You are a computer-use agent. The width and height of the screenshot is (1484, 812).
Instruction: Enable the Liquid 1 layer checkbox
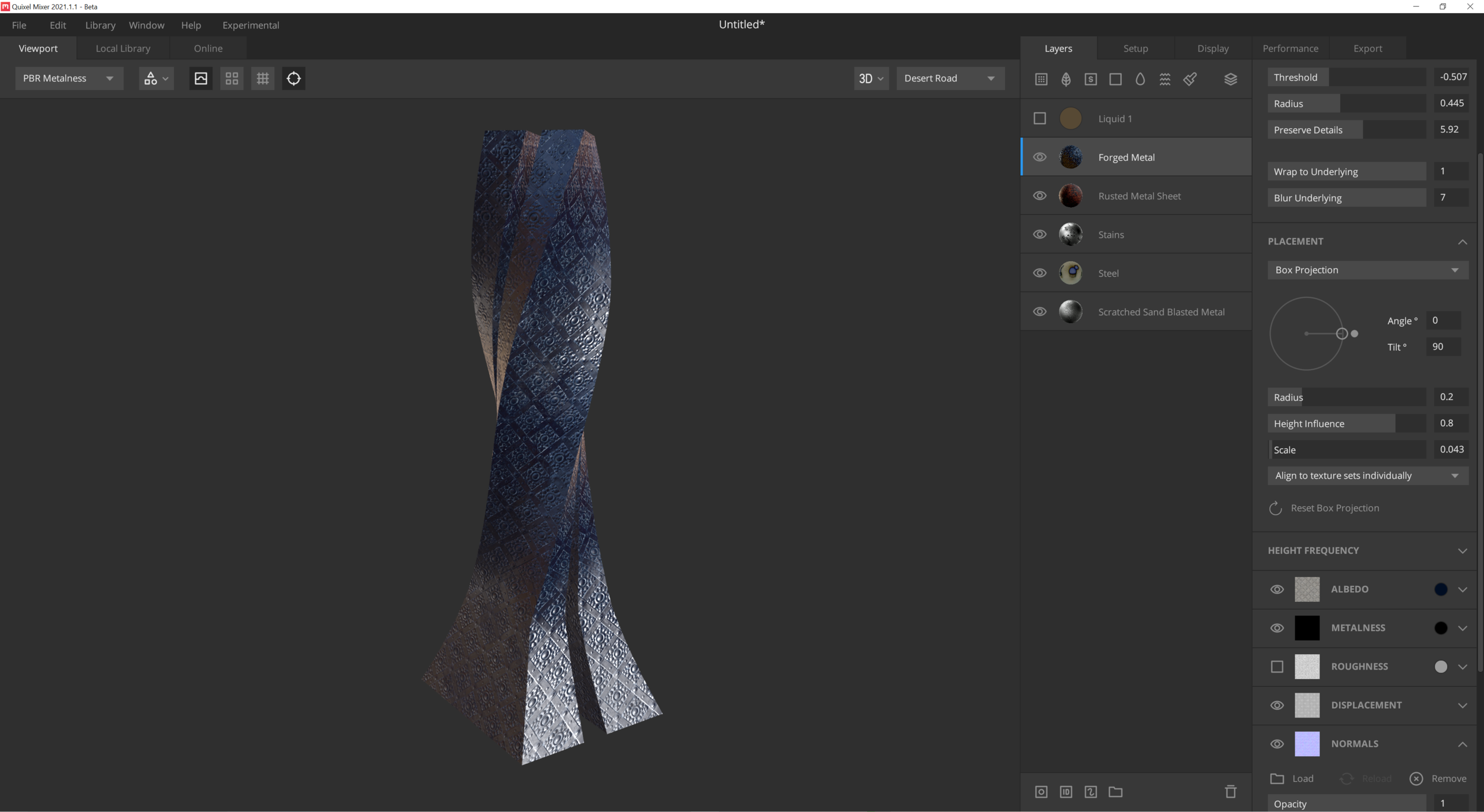(1039, 119)
